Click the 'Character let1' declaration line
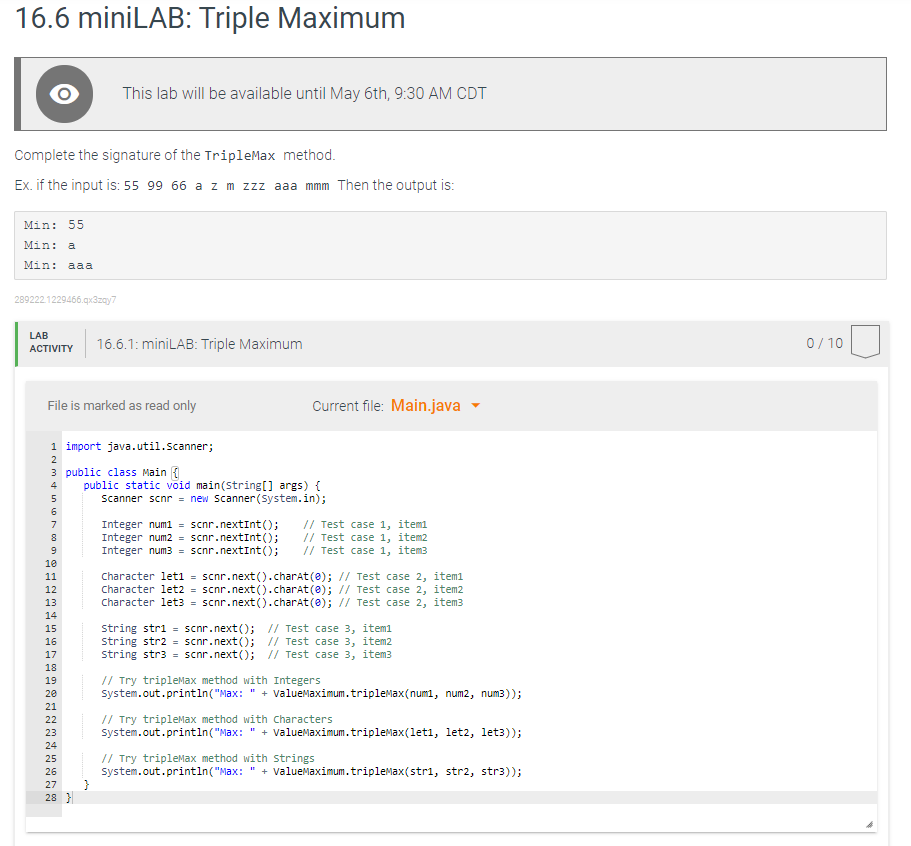Image resolution: width=911 pixels, height=846 pixels. [x=282, y=576]
